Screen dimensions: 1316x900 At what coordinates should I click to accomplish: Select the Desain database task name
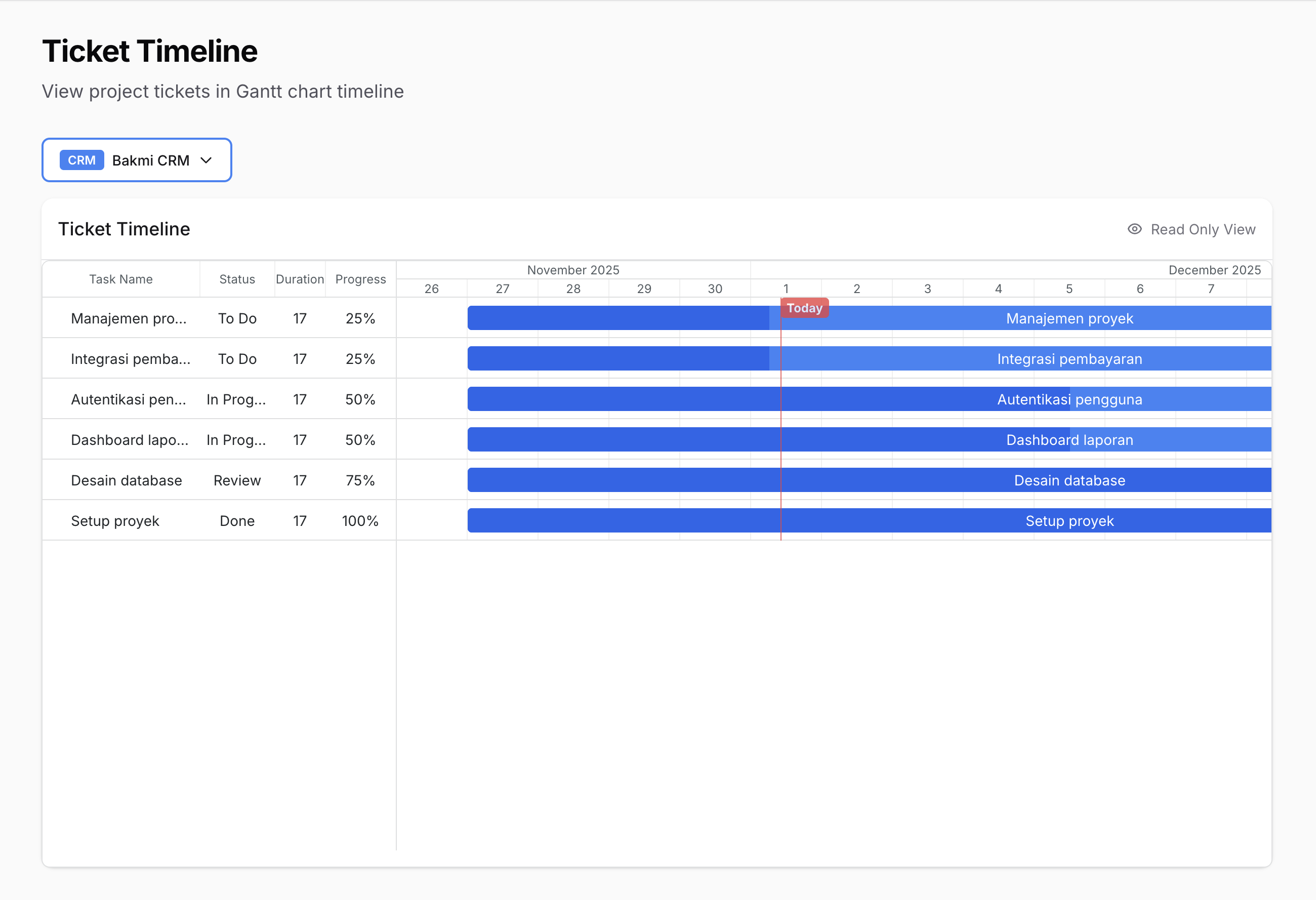(x=126, y=480)
